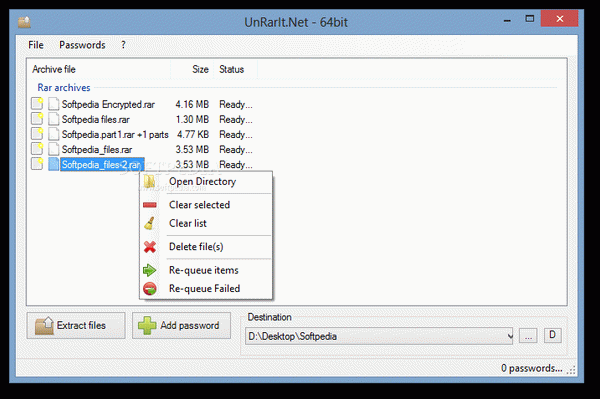The height and width of the screenshot is (399, 600).
Task: Click status icon of Softpedia_files-2.rar row
Action: pos(37,164)
